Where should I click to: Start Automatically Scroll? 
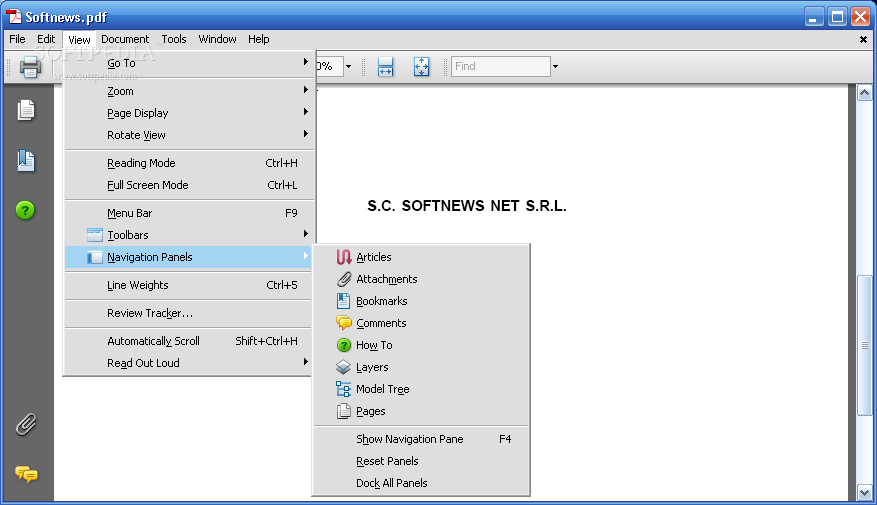(x=189, y=341)
